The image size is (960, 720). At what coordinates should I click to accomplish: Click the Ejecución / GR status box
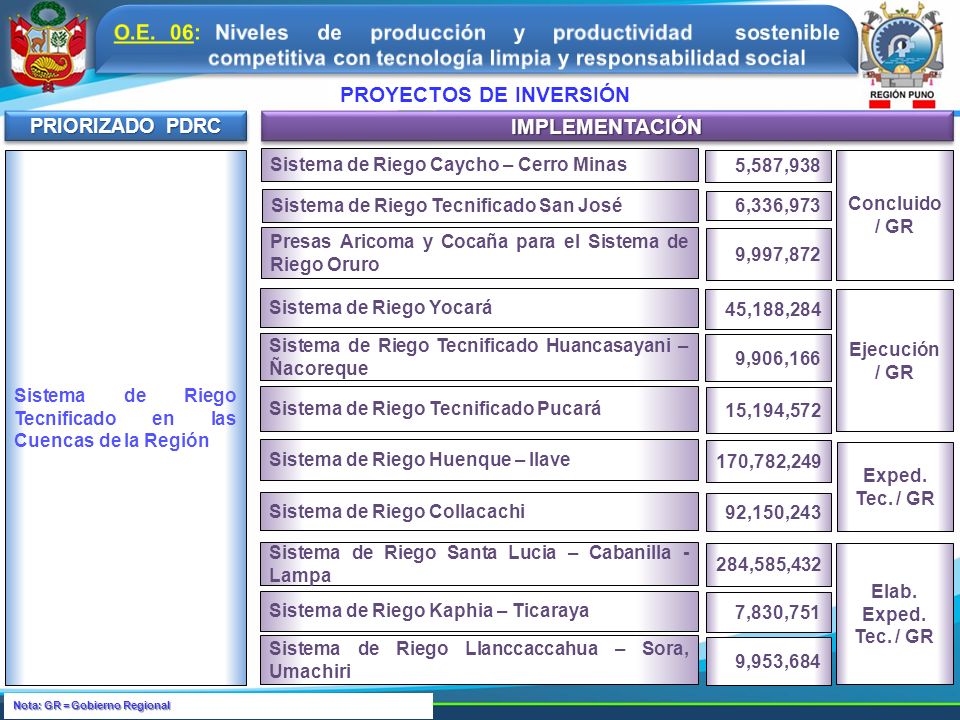click(894, 361)
